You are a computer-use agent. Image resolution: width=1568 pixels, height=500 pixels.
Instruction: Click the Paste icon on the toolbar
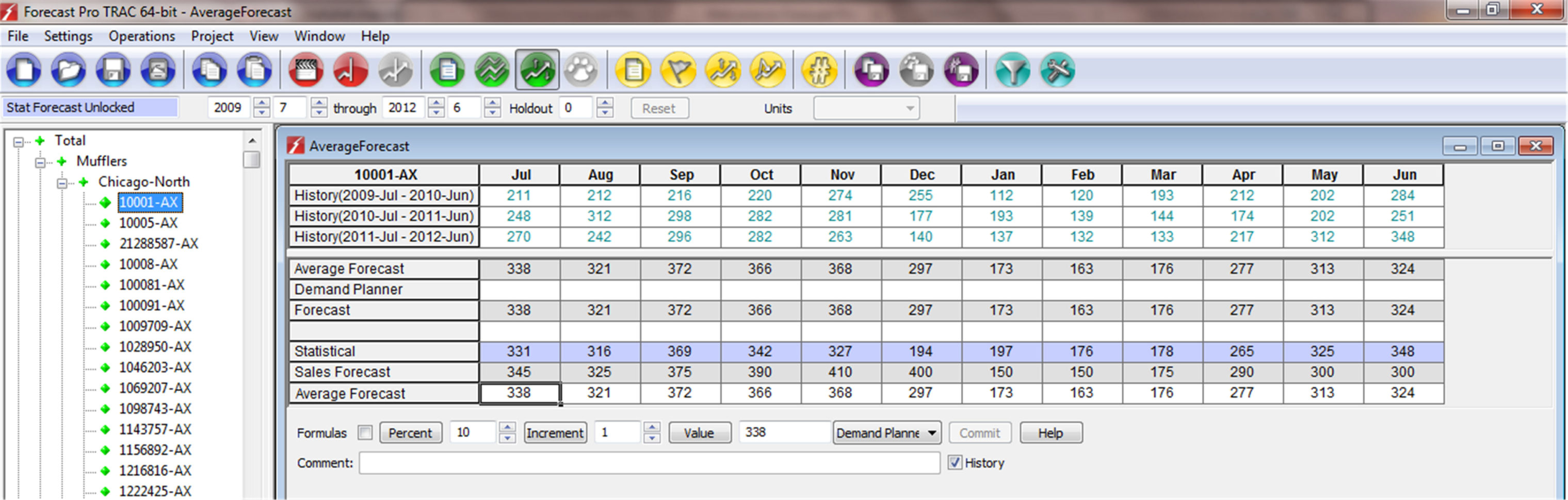pyautogui.click(x=254, y=70)
